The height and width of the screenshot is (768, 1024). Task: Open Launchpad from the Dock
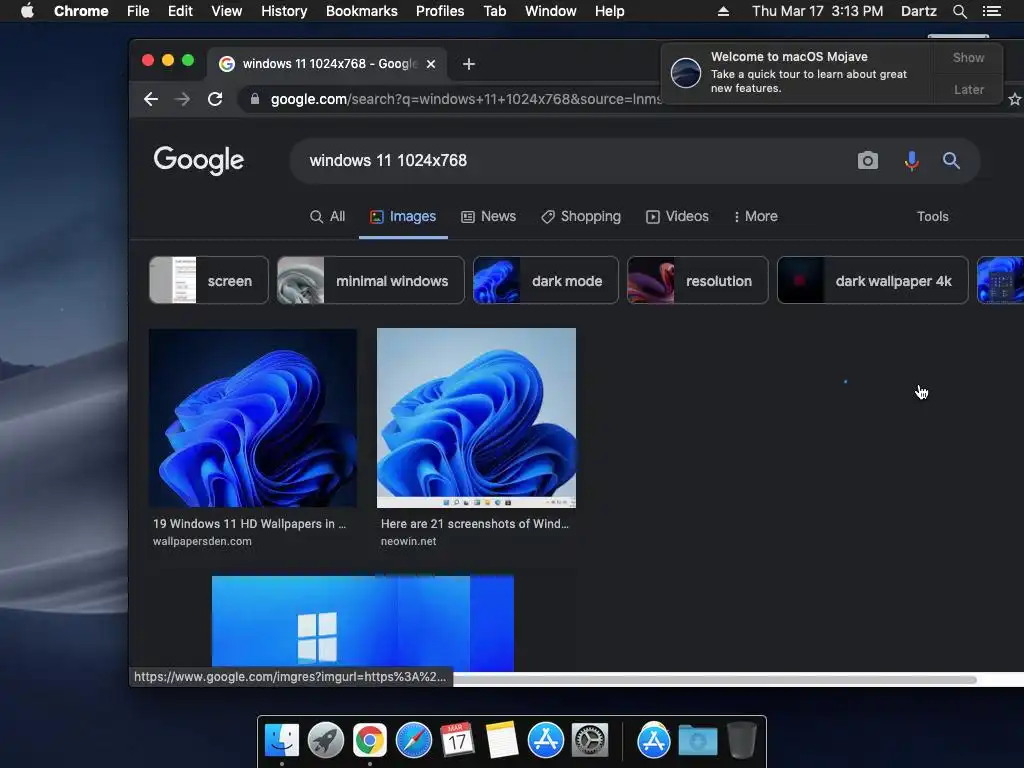pyautogui.click(x=326, y=740)
